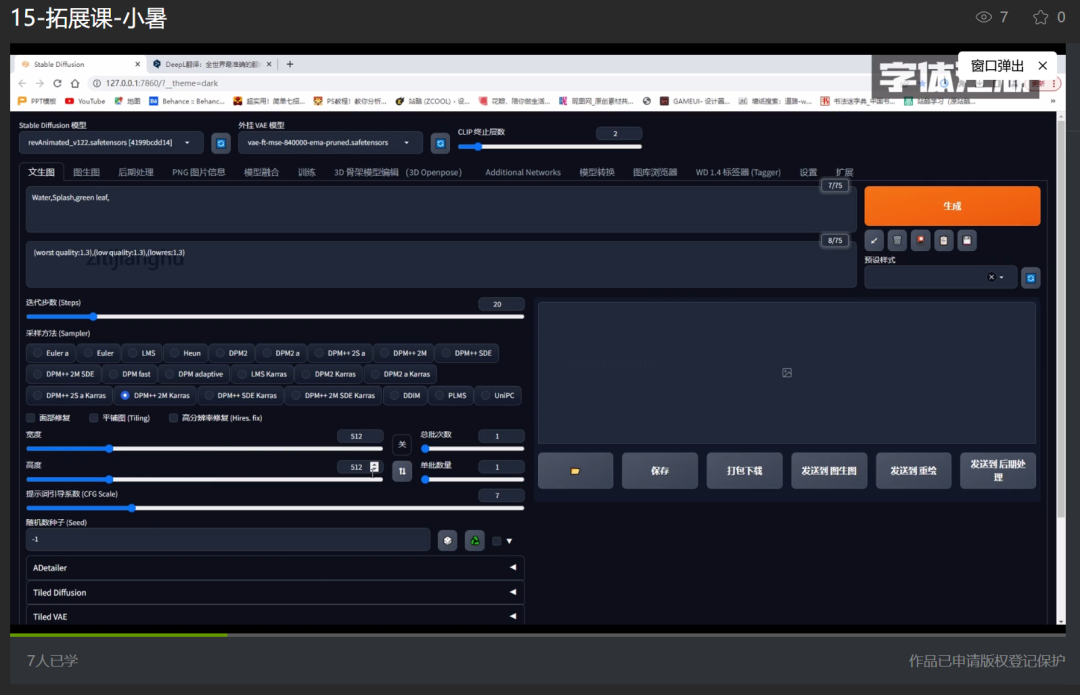Click the 保存 button
1080x695 pixels.
point(660,471)
